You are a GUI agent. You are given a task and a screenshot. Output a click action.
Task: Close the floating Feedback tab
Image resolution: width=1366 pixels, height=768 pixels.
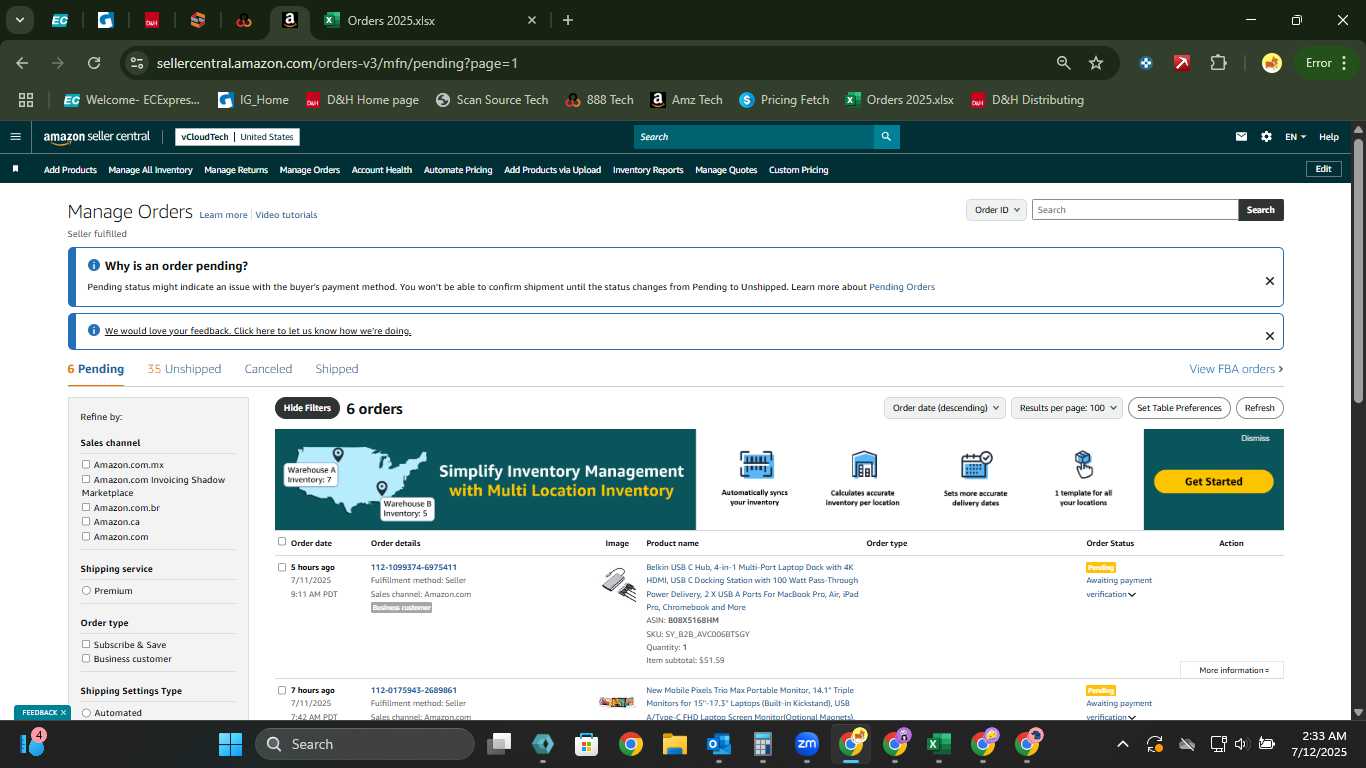click(63, 713)
